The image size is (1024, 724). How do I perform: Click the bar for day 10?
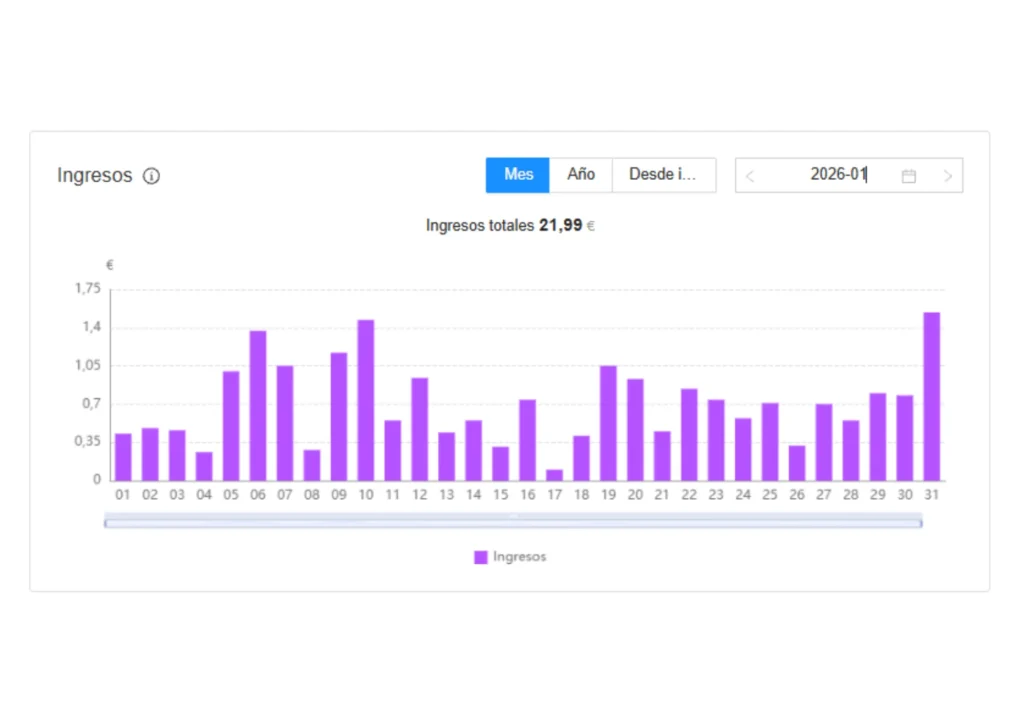click(366, 401)
